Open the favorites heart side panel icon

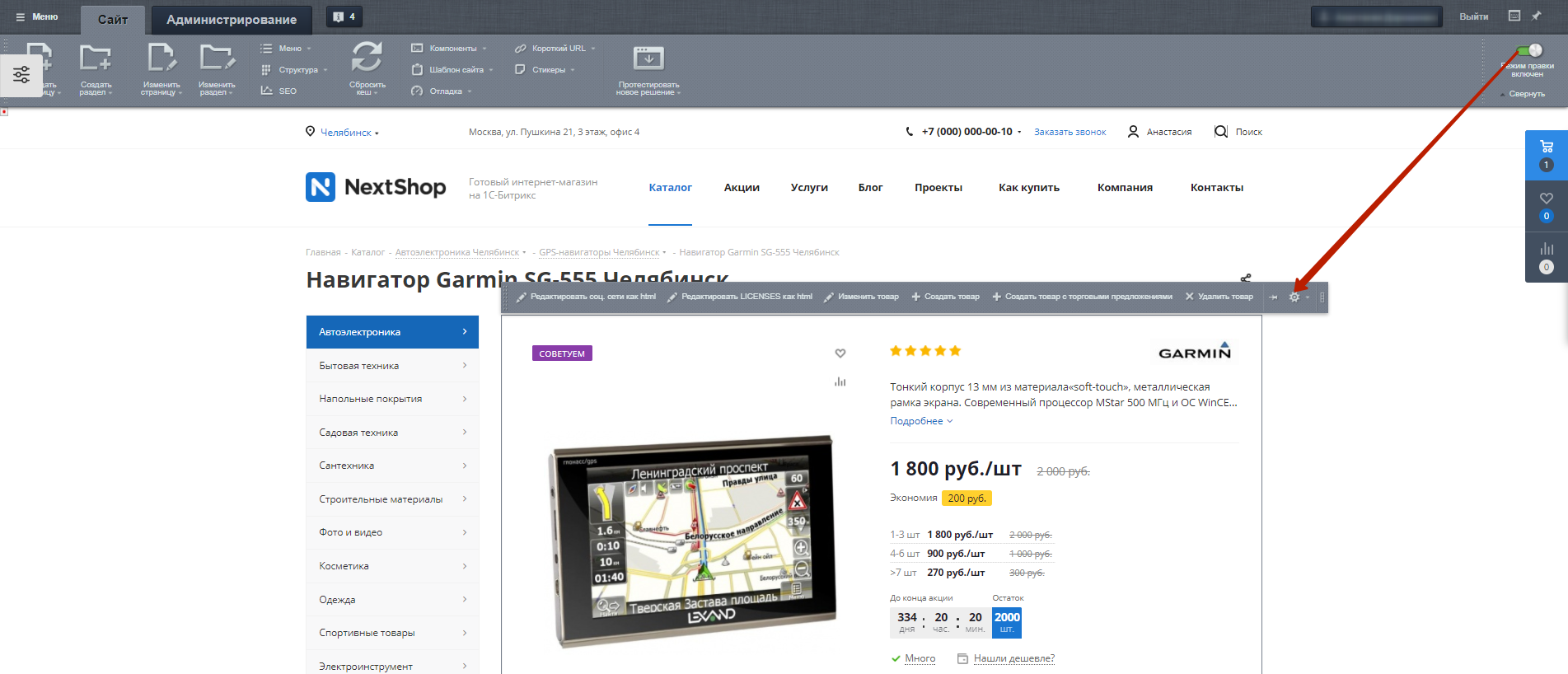1547,198
